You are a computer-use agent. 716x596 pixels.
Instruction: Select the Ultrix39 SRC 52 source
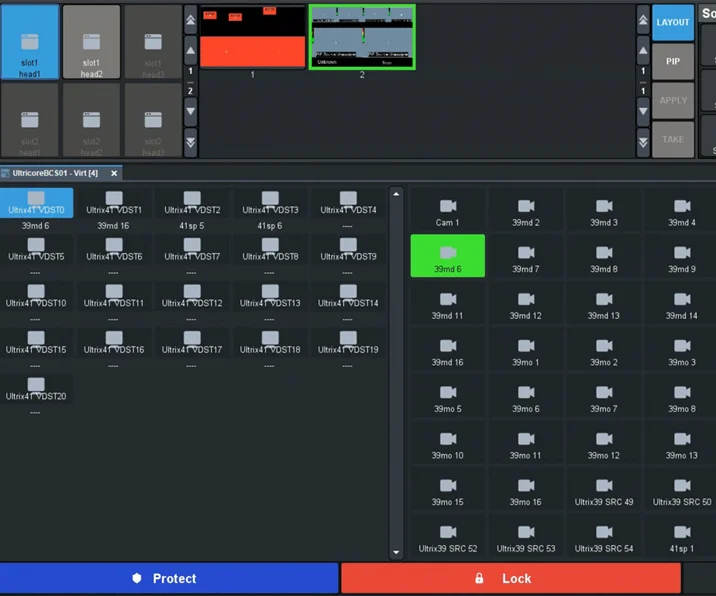[x=448, y=535]
